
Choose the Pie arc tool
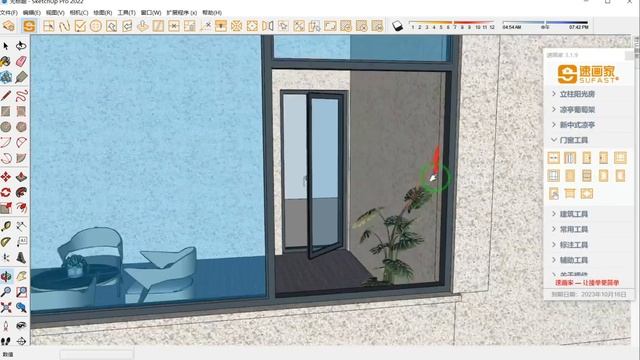[x=21, y=158]
